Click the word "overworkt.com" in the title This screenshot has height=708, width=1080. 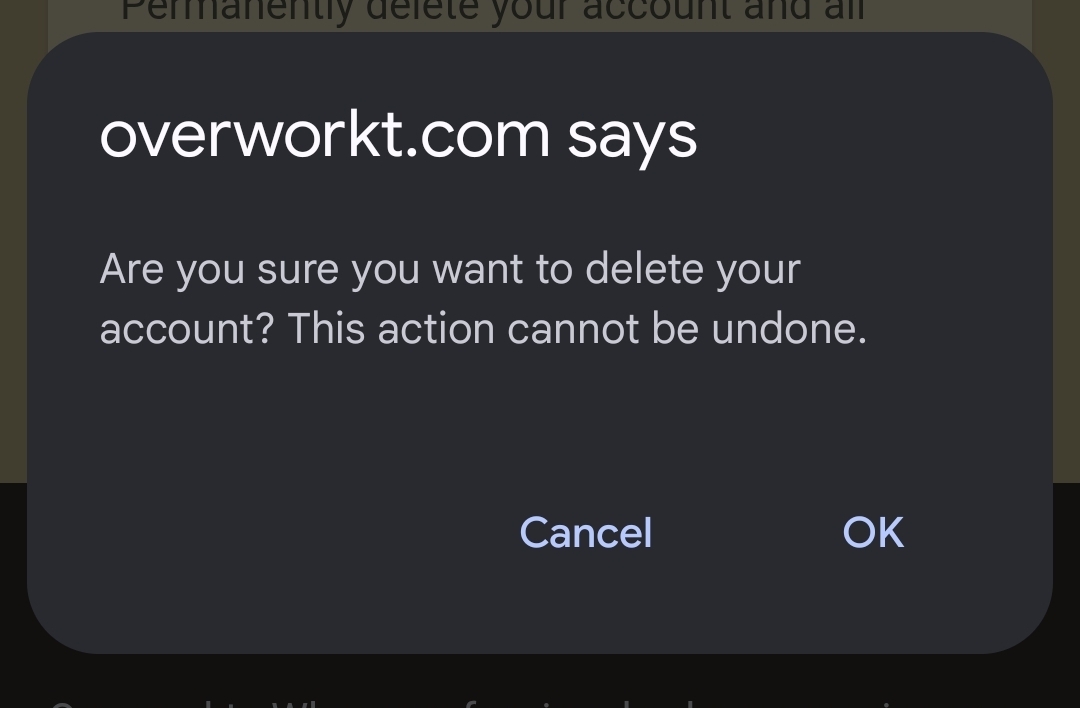coord(325,135)
